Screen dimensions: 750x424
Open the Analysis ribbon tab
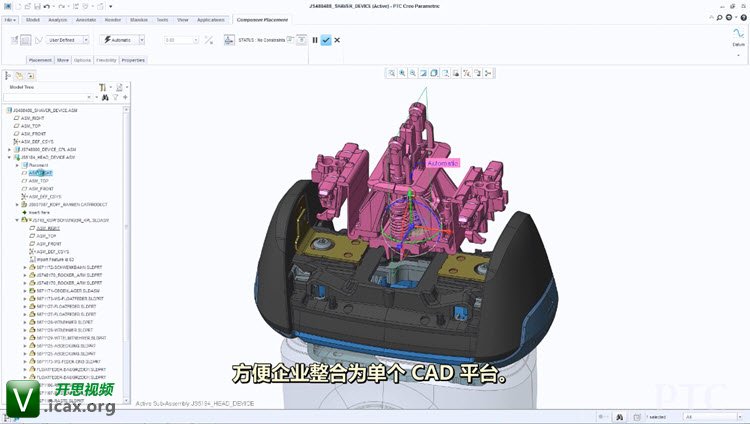click(58, 19)
